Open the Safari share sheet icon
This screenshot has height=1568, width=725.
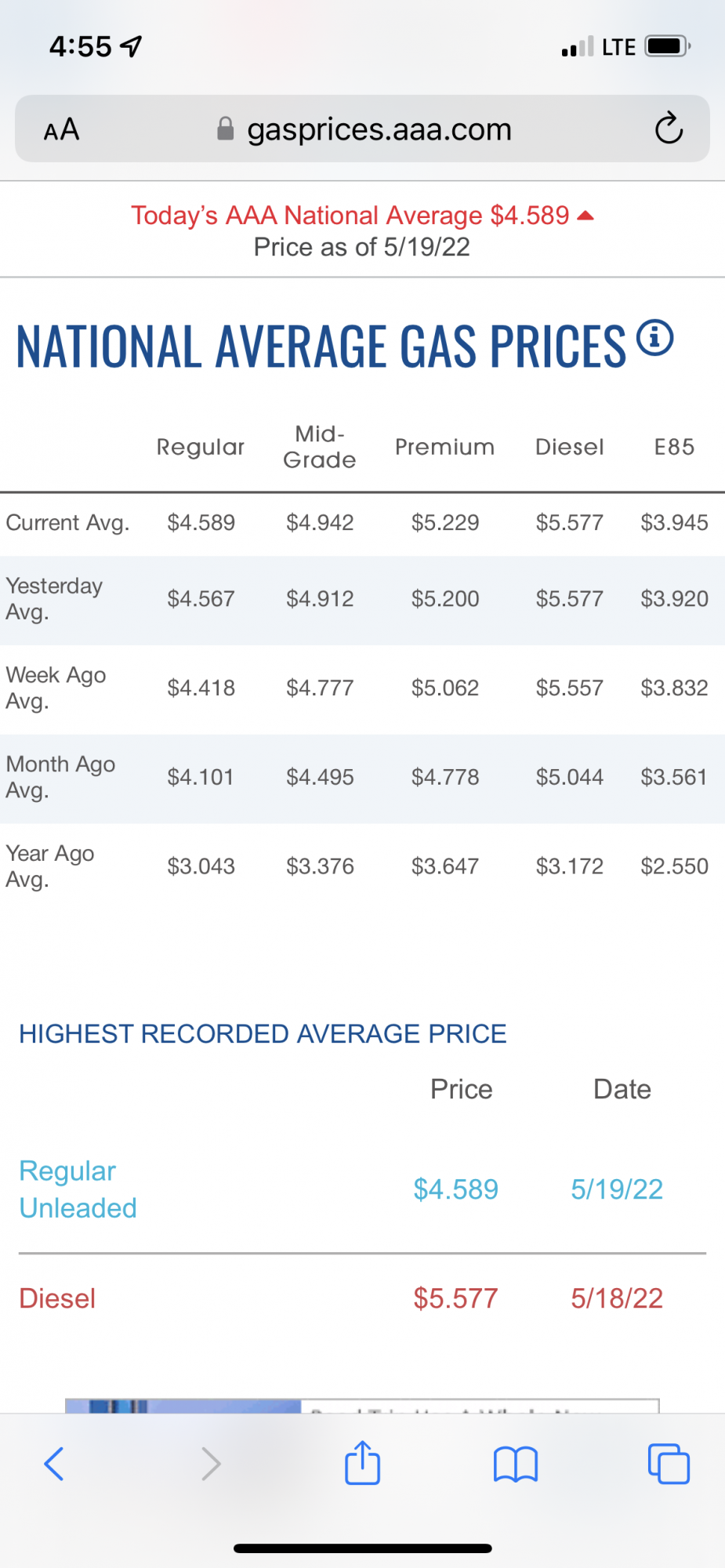pyautogui.click(x=362, y=1463)
